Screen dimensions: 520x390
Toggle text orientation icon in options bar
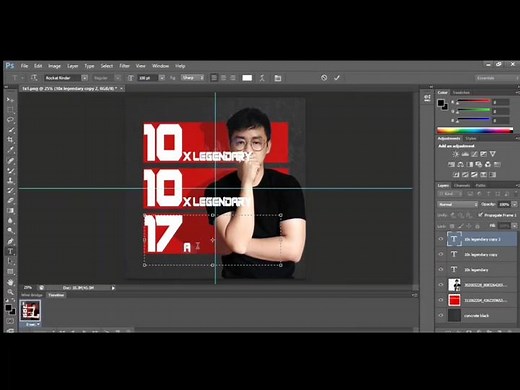point(34,78)
